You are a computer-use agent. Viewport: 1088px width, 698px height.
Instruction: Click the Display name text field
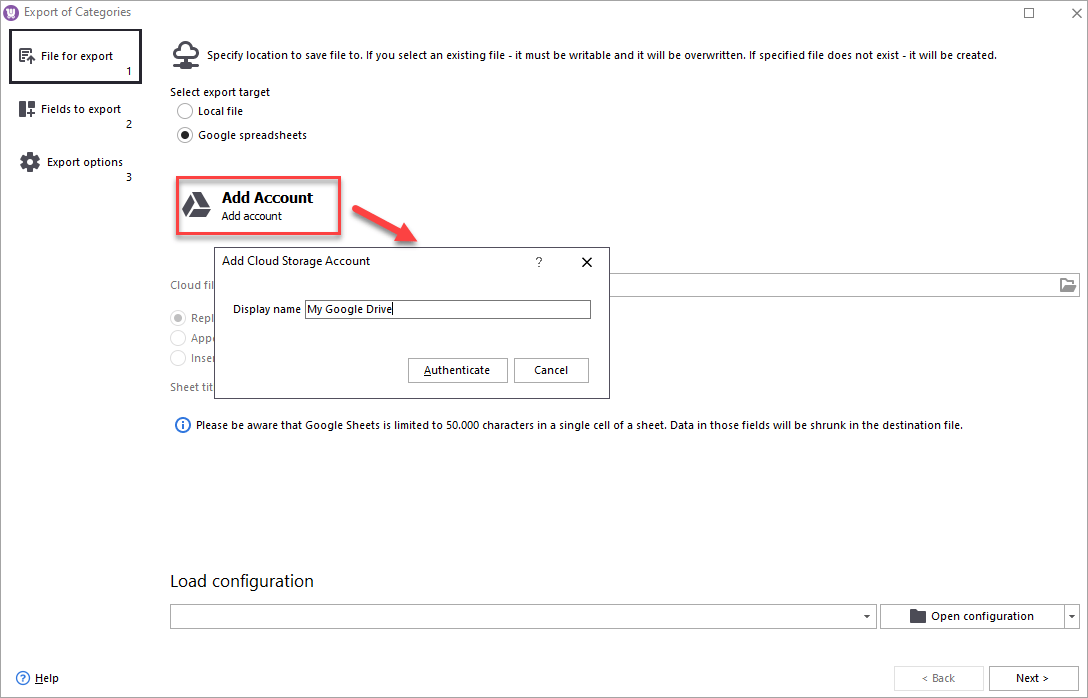pos(447,310)
